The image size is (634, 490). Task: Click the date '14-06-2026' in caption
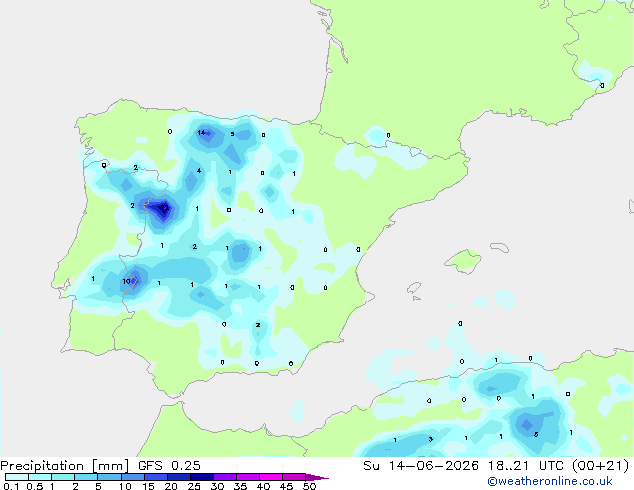[434, 466]
